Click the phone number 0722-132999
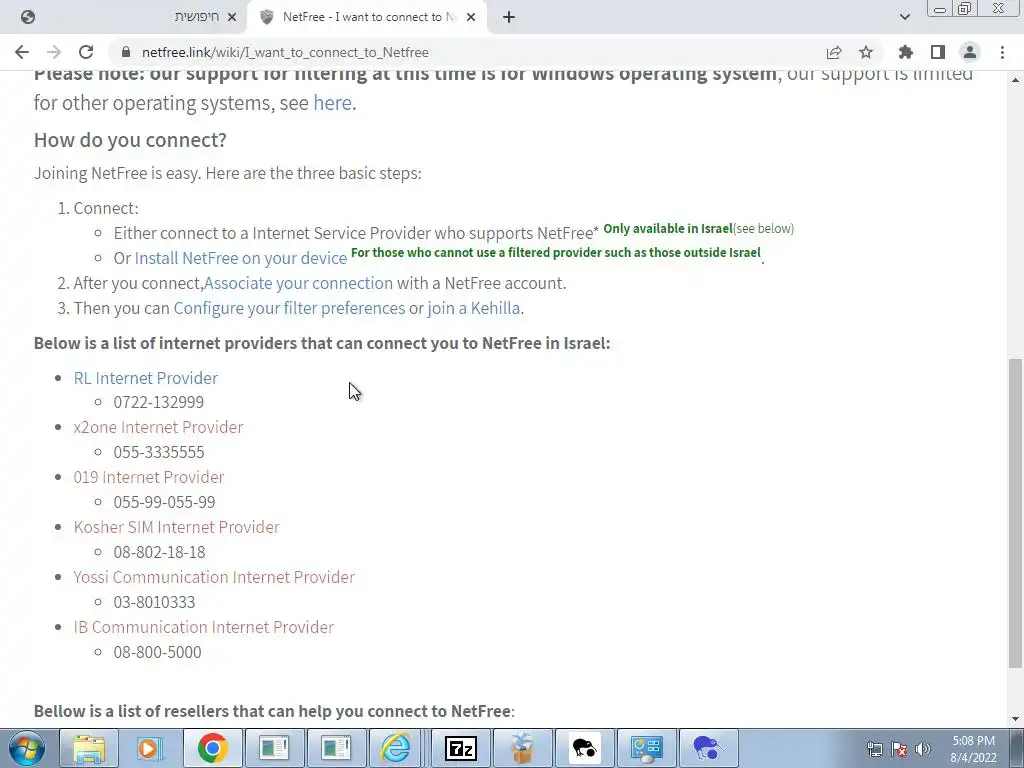 159,402
